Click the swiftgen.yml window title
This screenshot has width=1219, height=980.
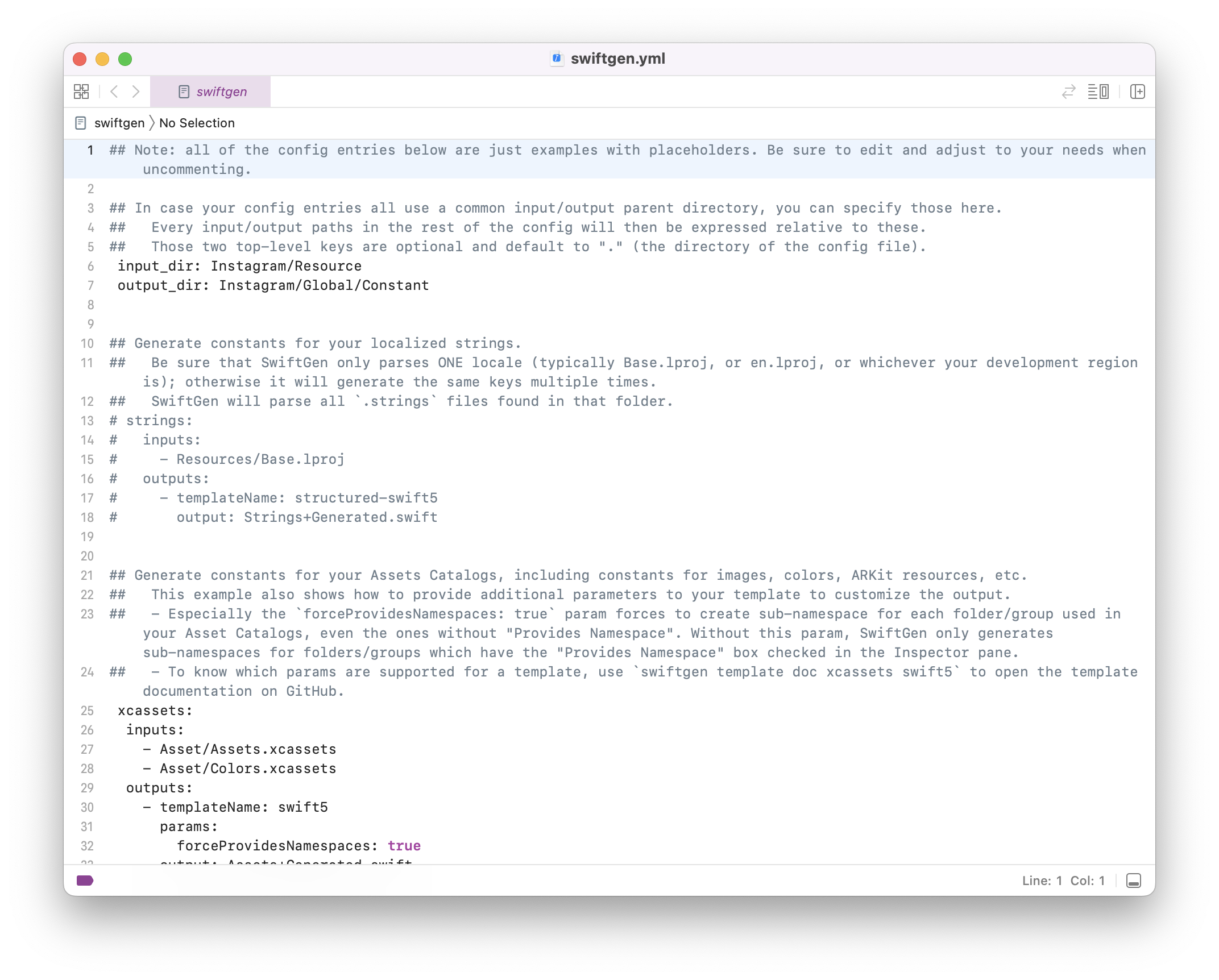617,59
